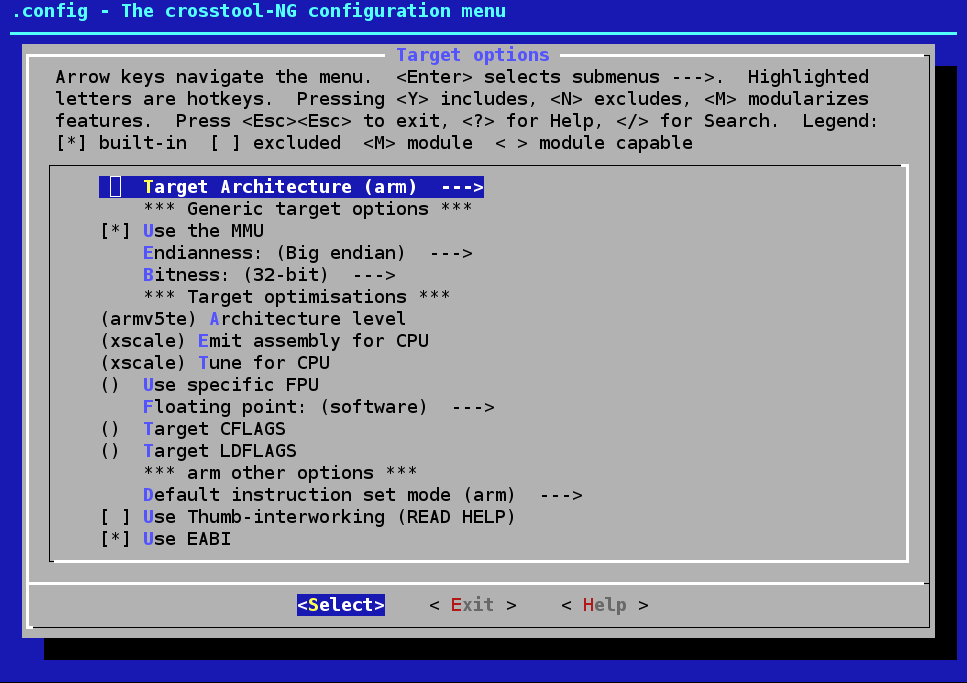The height and width of the screenshot is (683, 967).
Task: Select the Target CFLAGS entry
Action: point(193,429)
